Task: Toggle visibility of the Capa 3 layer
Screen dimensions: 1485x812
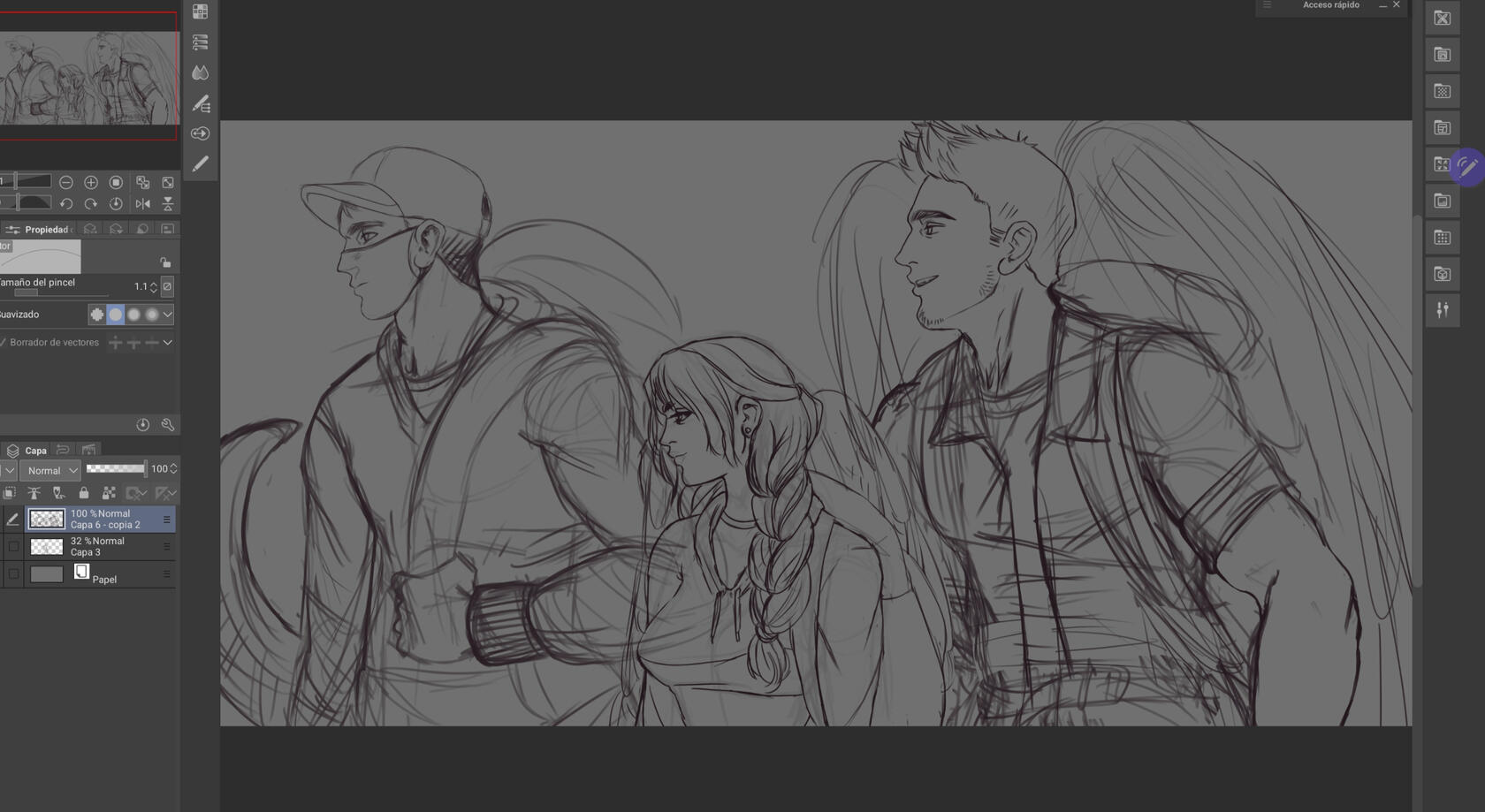Action: click(13, 547)
